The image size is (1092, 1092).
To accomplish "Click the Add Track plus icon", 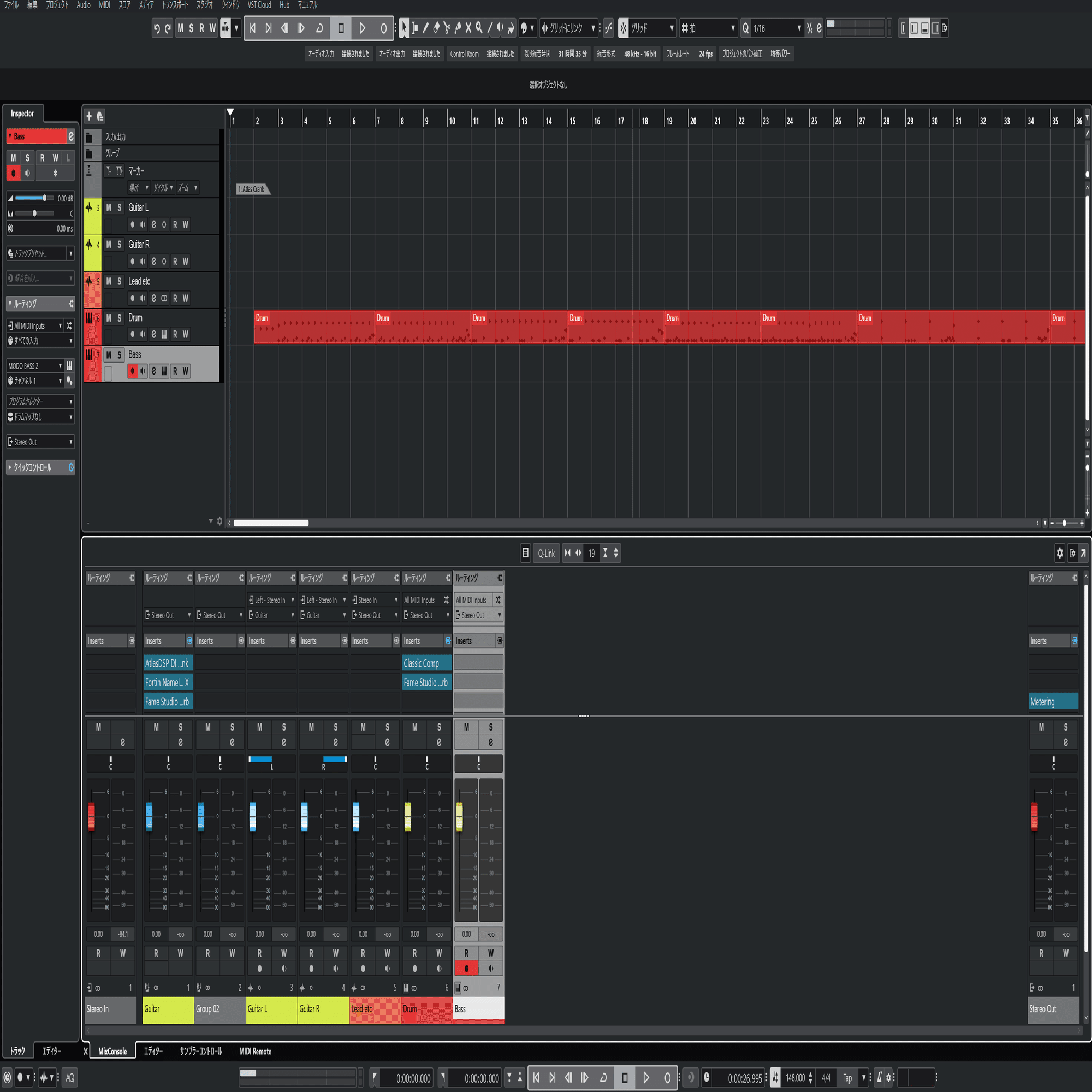I will click(90, 116).
